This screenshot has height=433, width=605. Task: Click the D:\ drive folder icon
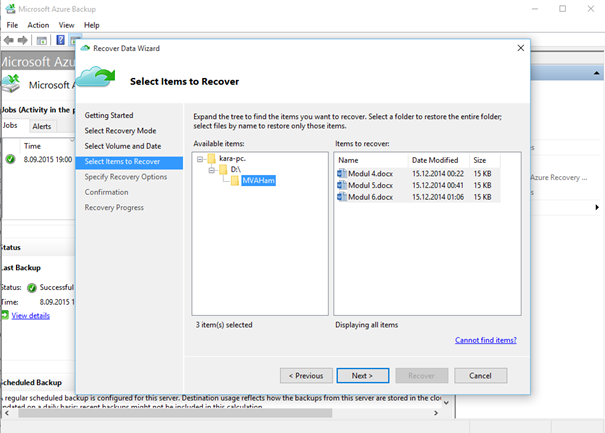point(223,169)
